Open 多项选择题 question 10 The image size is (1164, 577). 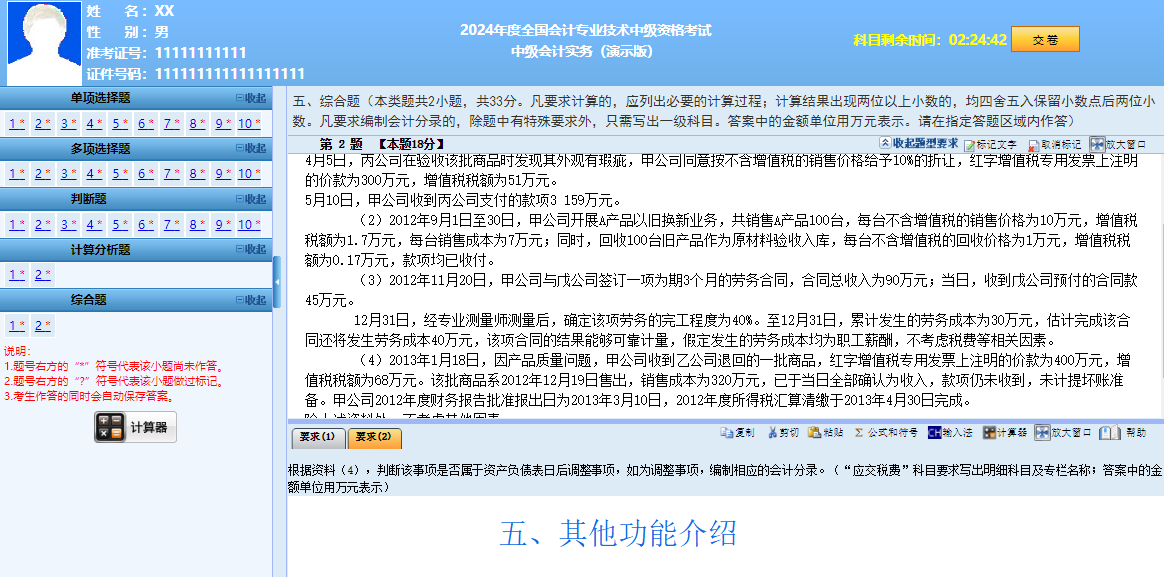(249, 174)
